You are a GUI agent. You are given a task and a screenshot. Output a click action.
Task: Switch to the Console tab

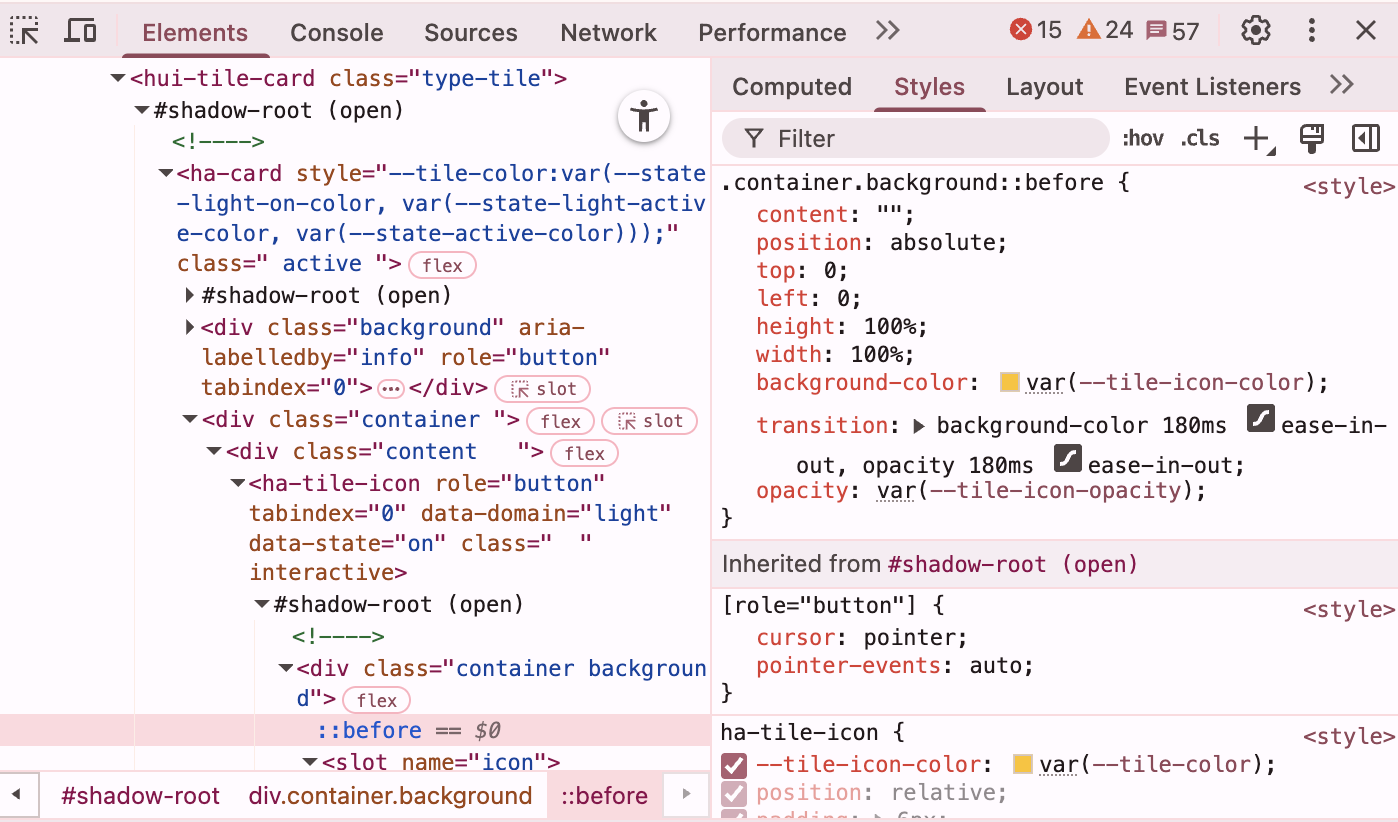point(336,32)
